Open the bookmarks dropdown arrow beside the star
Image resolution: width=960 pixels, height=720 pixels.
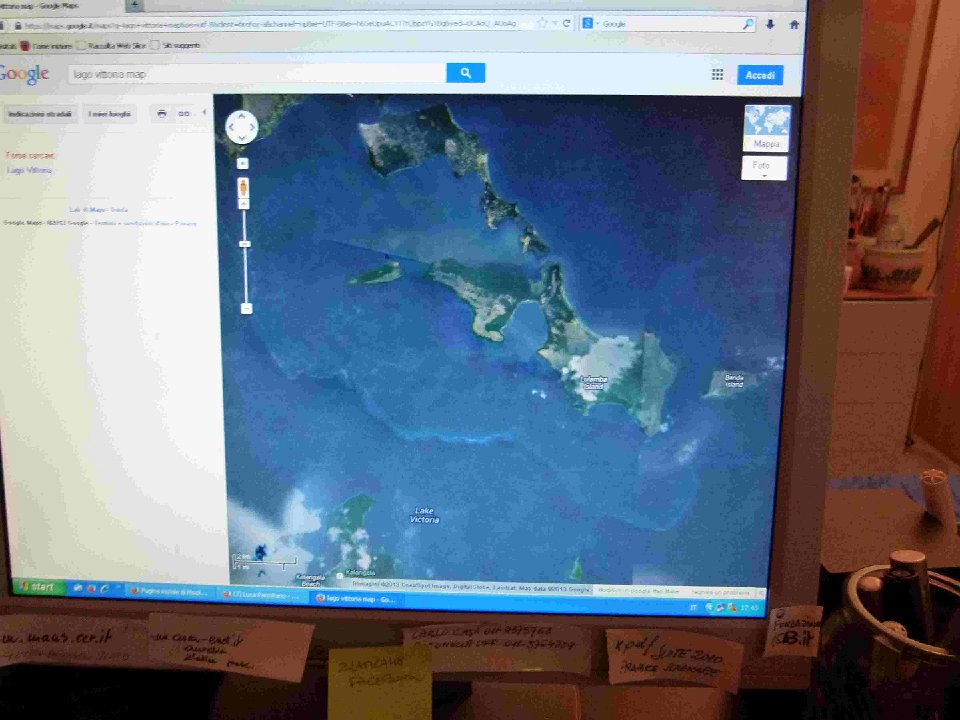[554, 23]
